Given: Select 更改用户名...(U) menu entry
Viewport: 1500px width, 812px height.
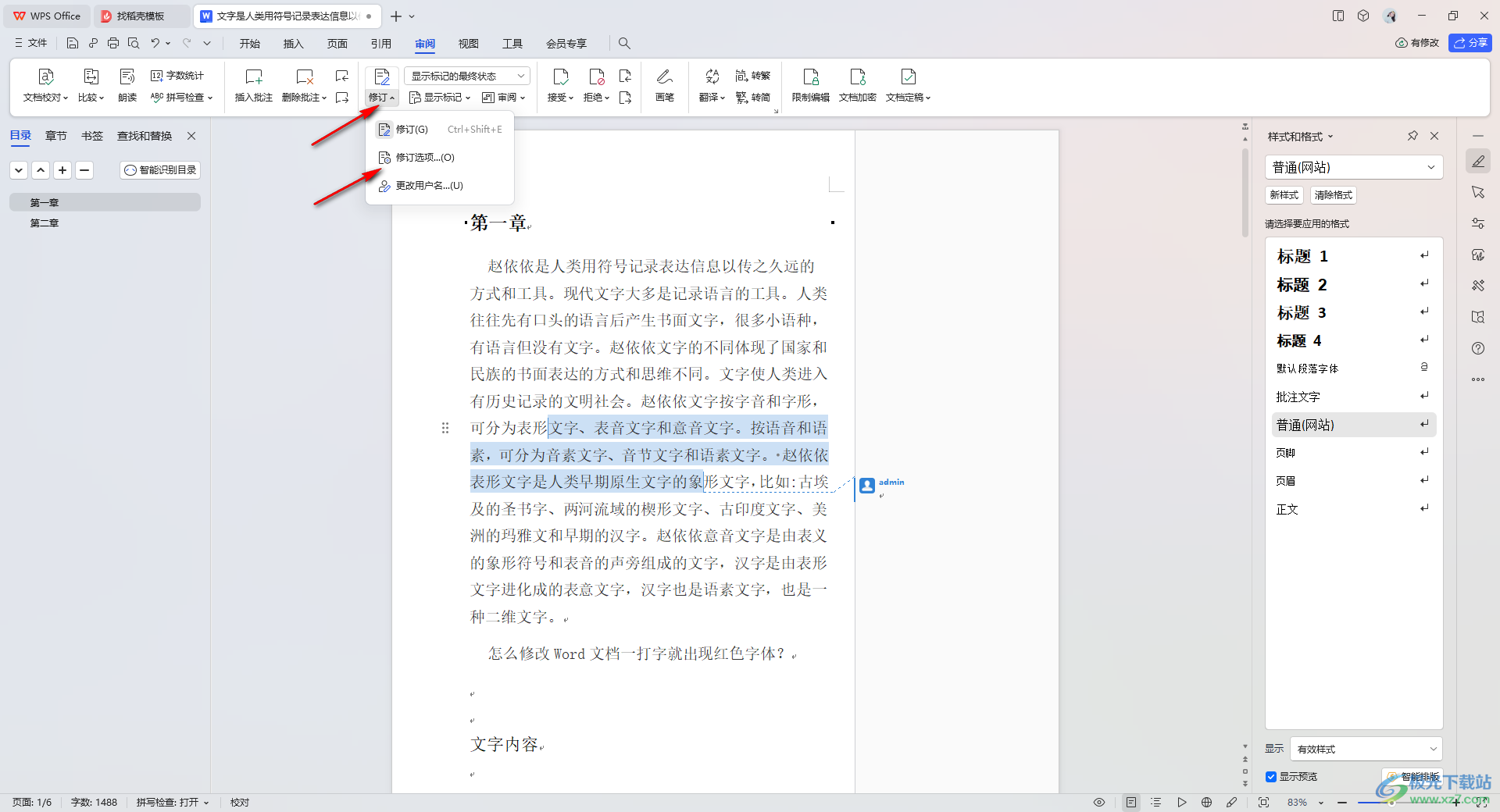Looking at the screenshot, I should point(440,186).
